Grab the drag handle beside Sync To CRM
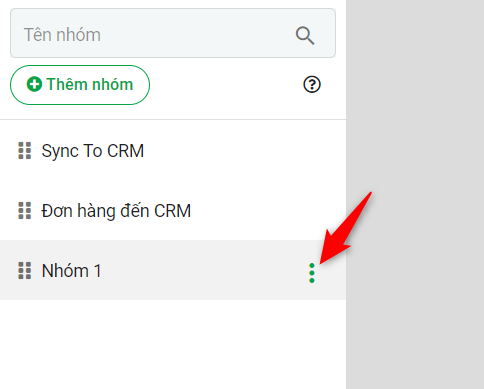 point(25,151)
